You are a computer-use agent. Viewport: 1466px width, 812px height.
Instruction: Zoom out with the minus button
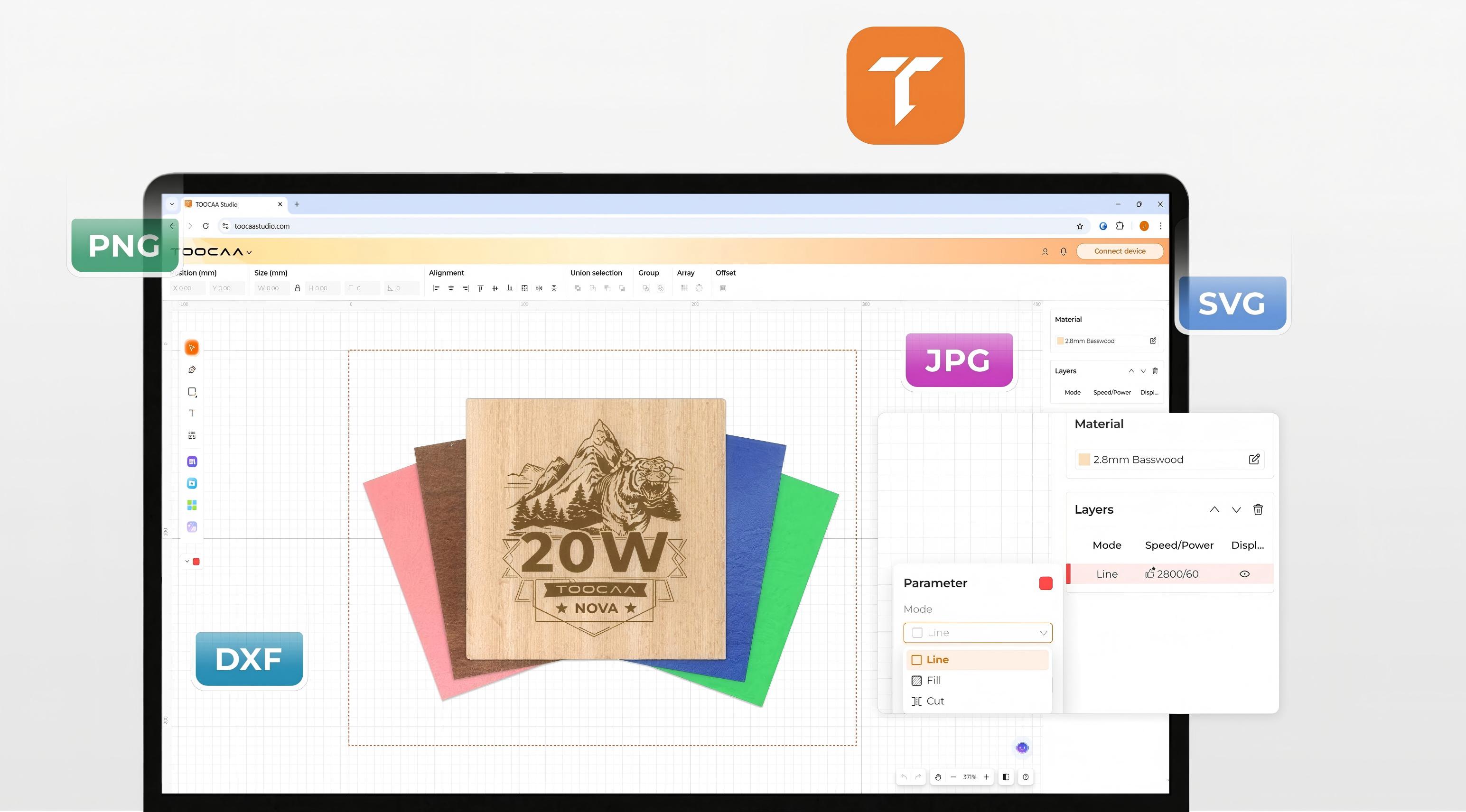(x=953, y=777)
